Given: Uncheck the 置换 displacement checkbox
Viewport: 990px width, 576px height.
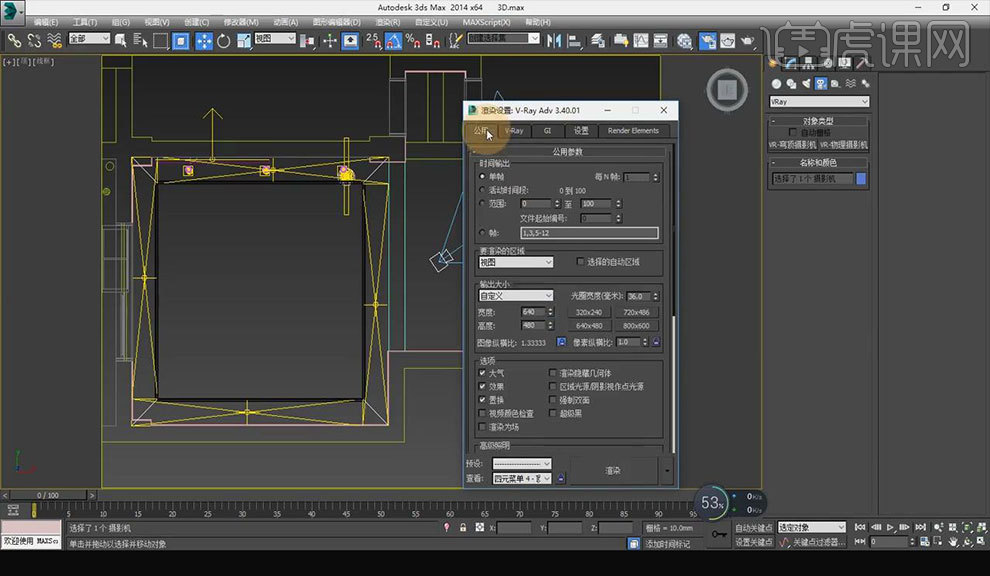Looking at the screenshot, I should click(x=482, y=400).
